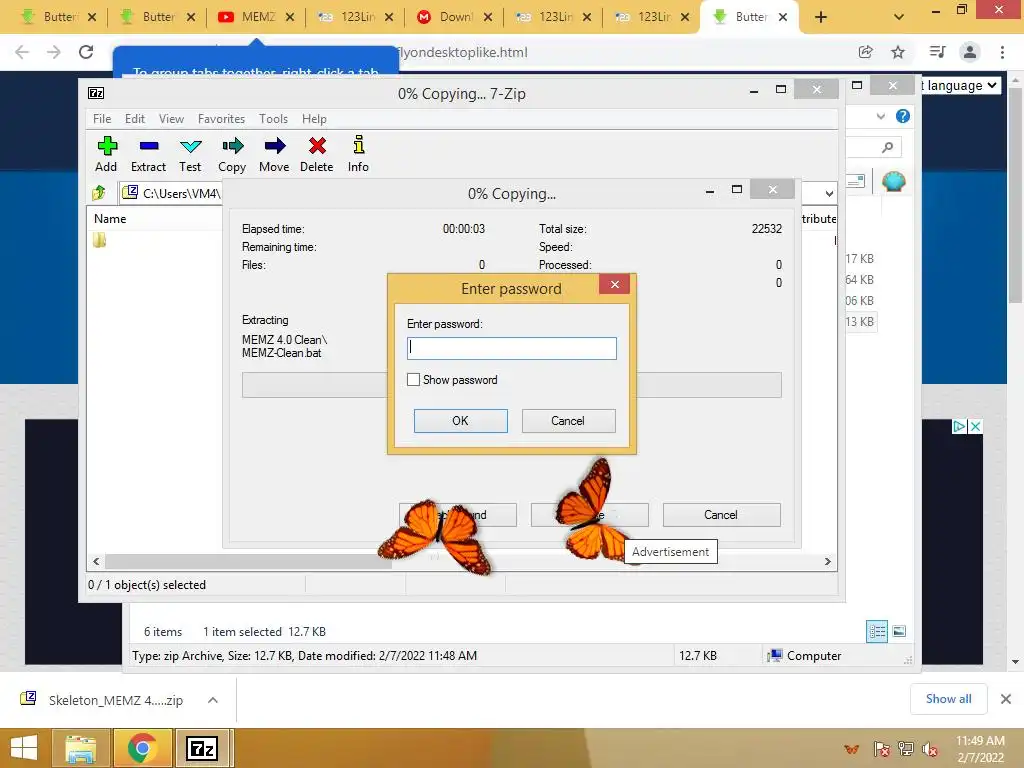Screen dimensions: 1024x768
Task: Click the Explorer search magnifier icon
Action: [887, 148]
